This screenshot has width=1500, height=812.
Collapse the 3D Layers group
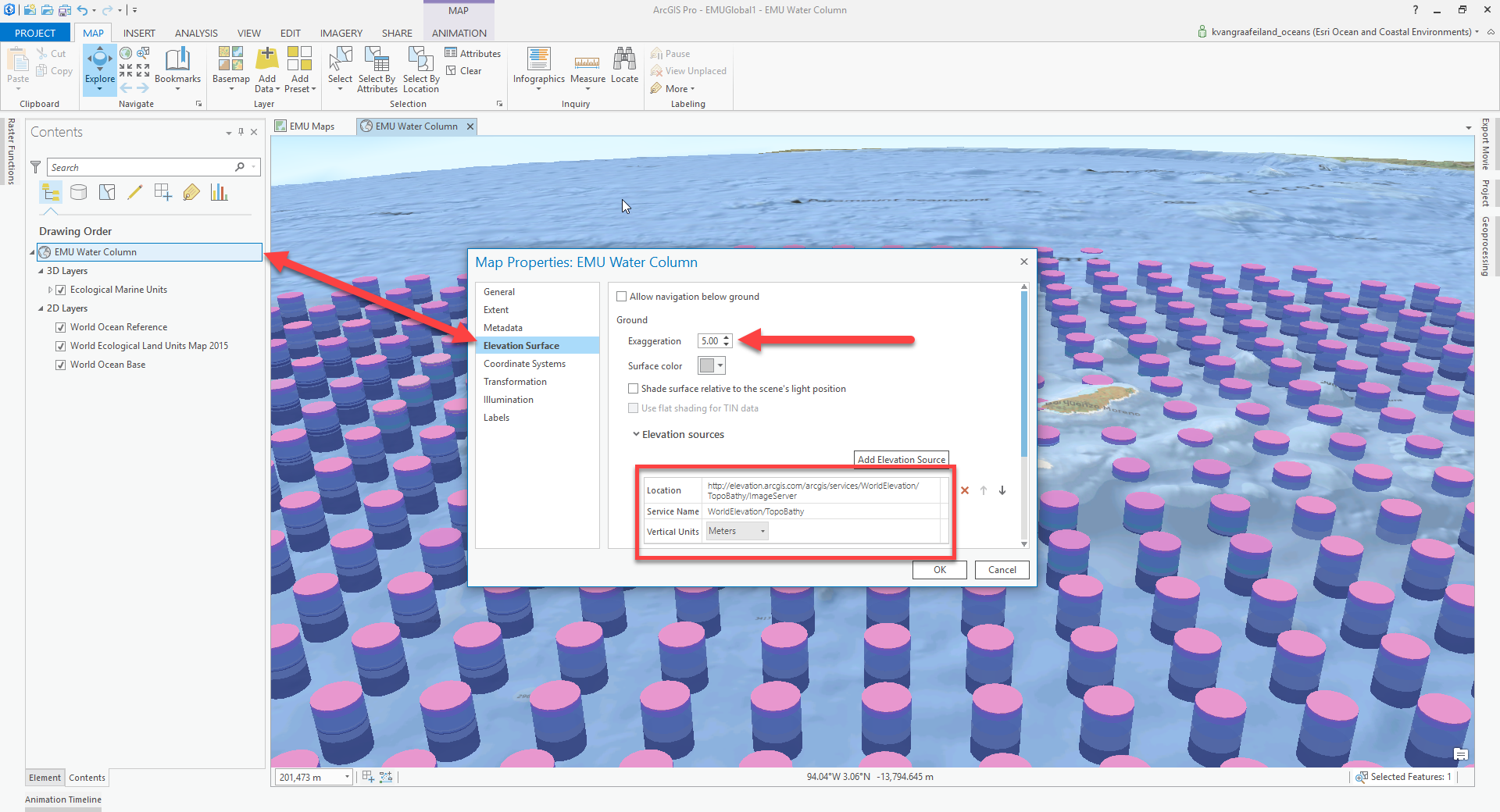tap(41, 271)
